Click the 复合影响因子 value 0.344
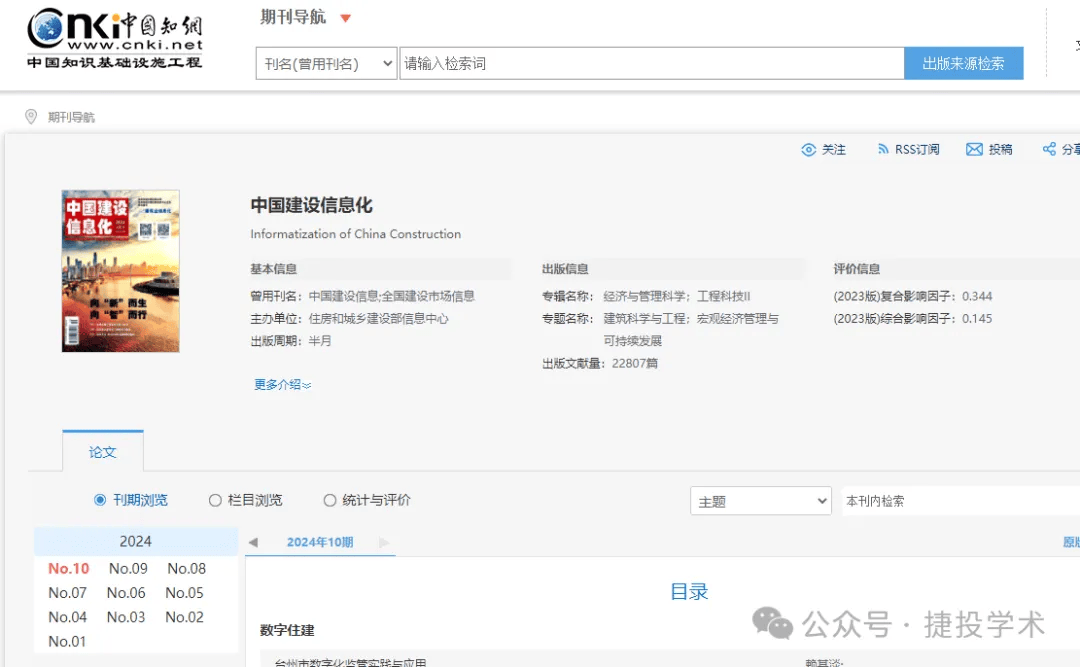 tap(977, 296)
